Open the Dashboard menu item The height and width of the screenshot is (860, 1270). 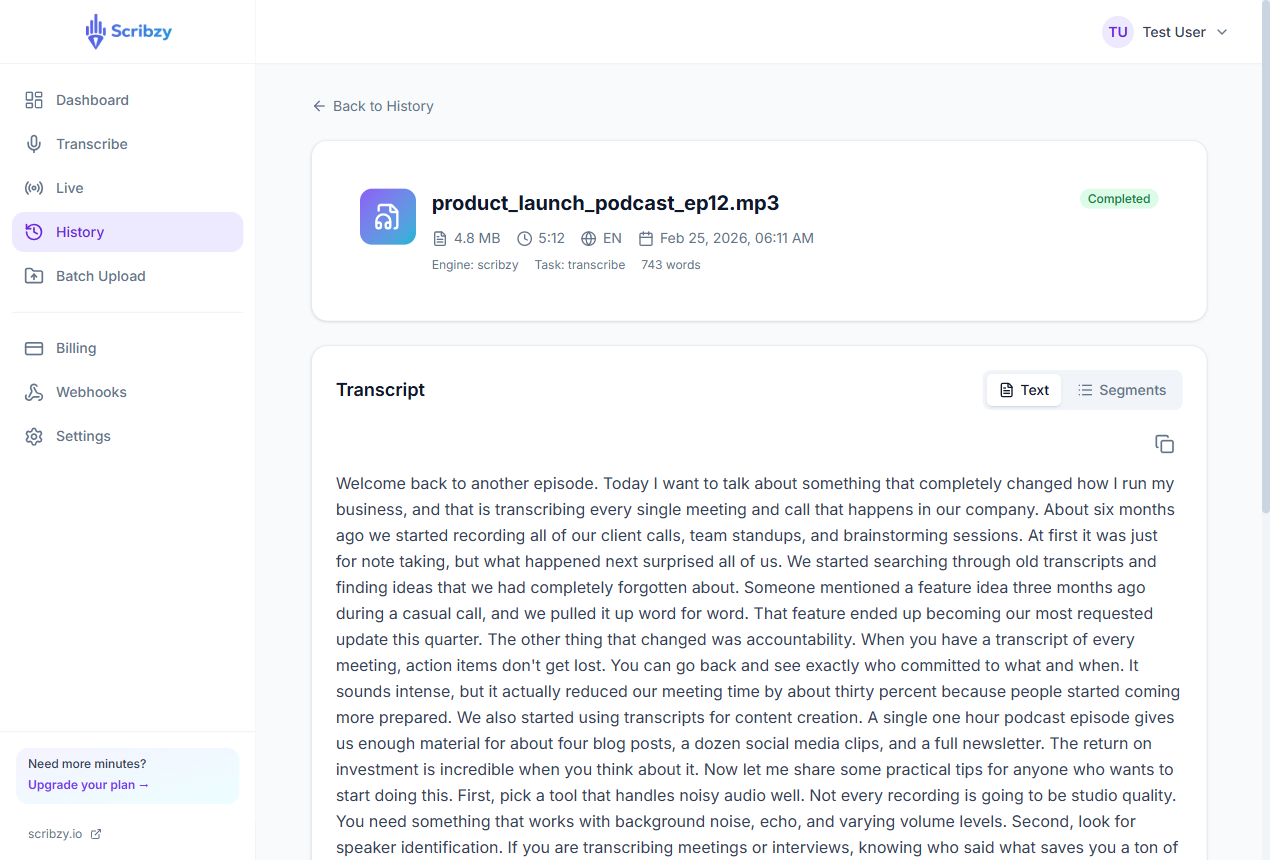coord(92,99)
